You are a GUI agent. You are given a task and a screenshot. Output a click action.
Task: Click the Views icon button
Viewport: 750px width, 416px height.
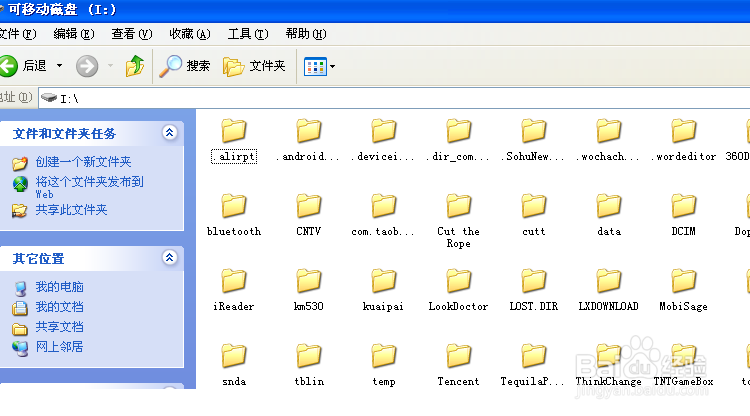pyautogui.click(x=315, y=66)
